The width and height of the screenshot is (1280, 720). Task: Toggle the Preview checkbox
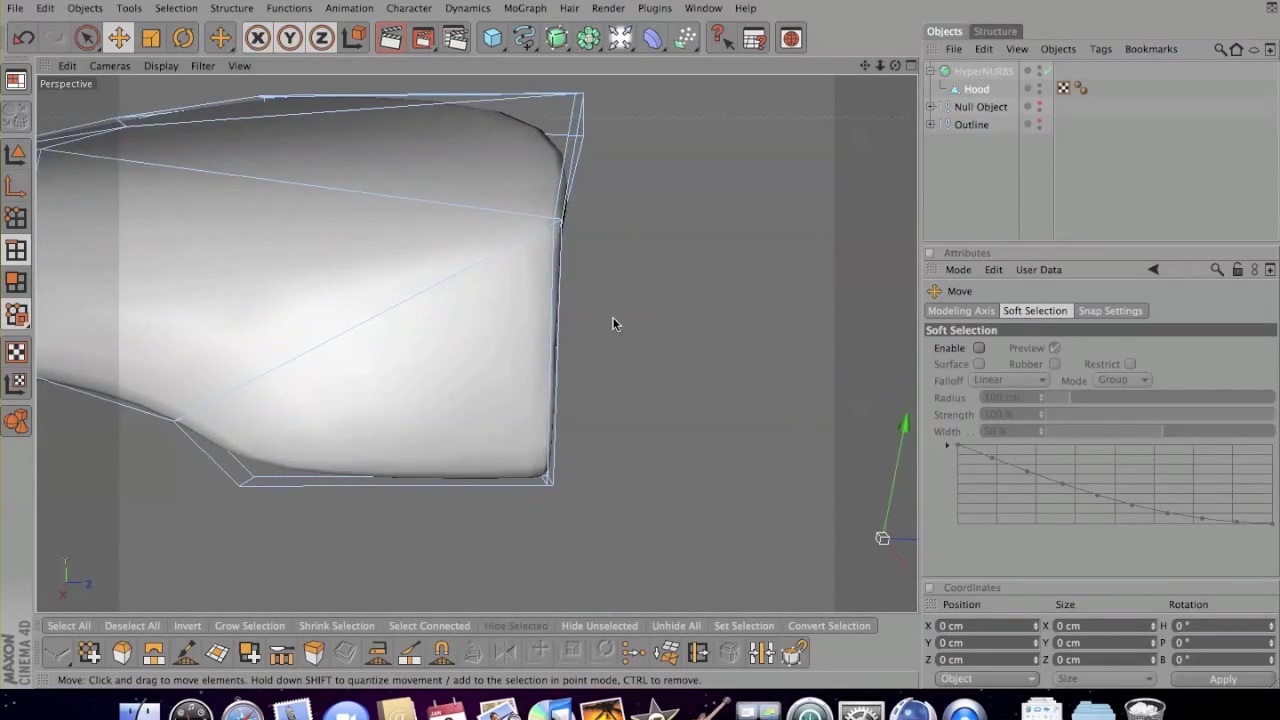[1054, 348]
